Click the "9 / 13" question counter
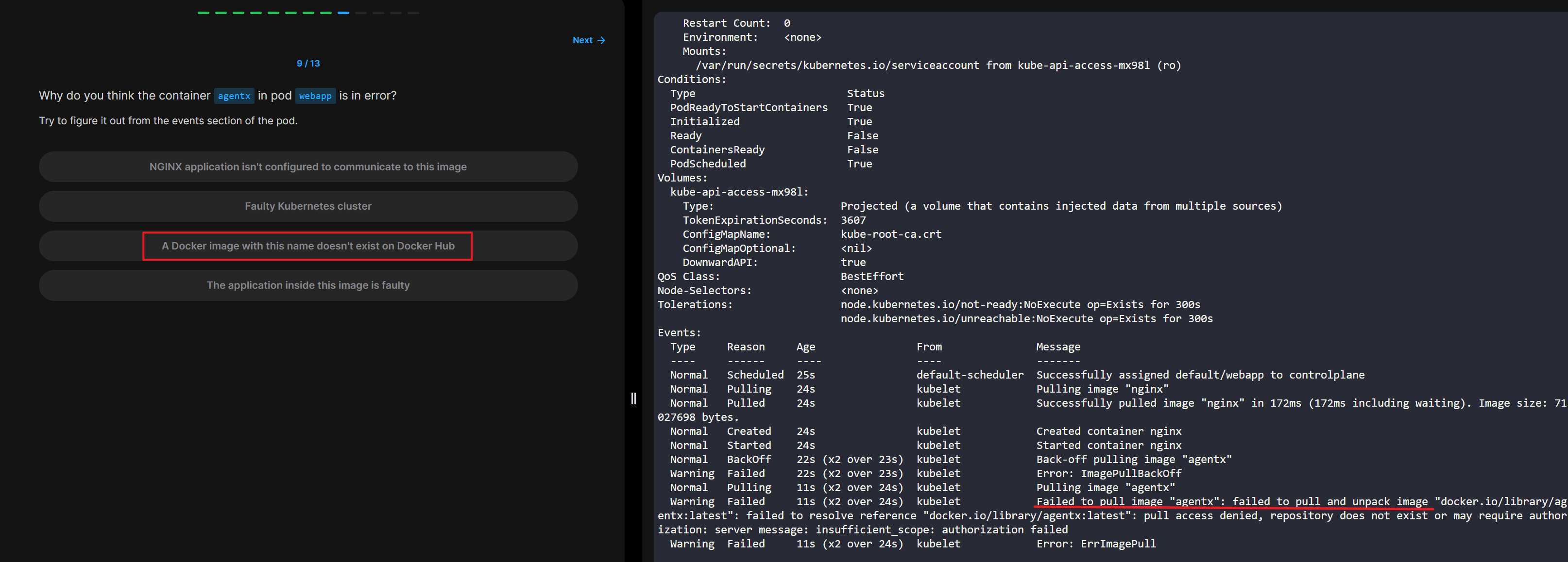 pos(308,63)
